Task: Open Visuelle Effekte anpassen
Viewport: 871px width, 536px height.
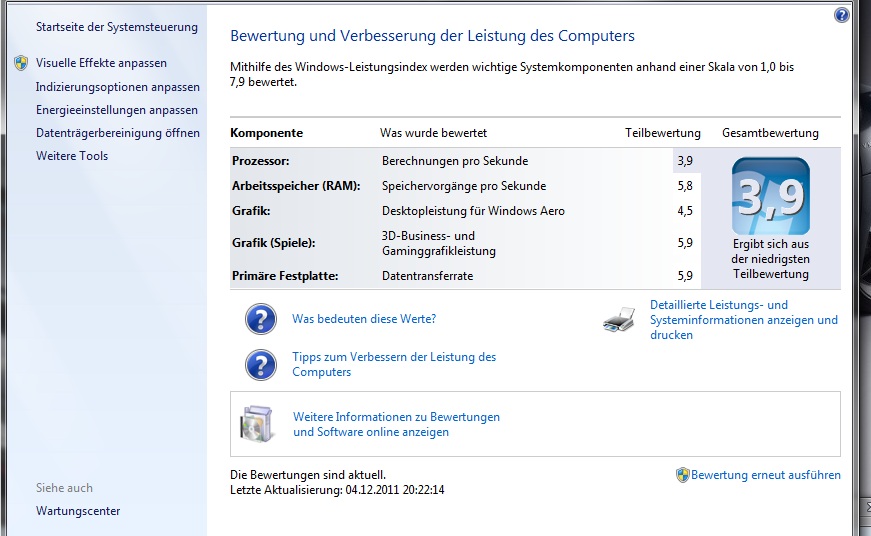Action: 101,63
